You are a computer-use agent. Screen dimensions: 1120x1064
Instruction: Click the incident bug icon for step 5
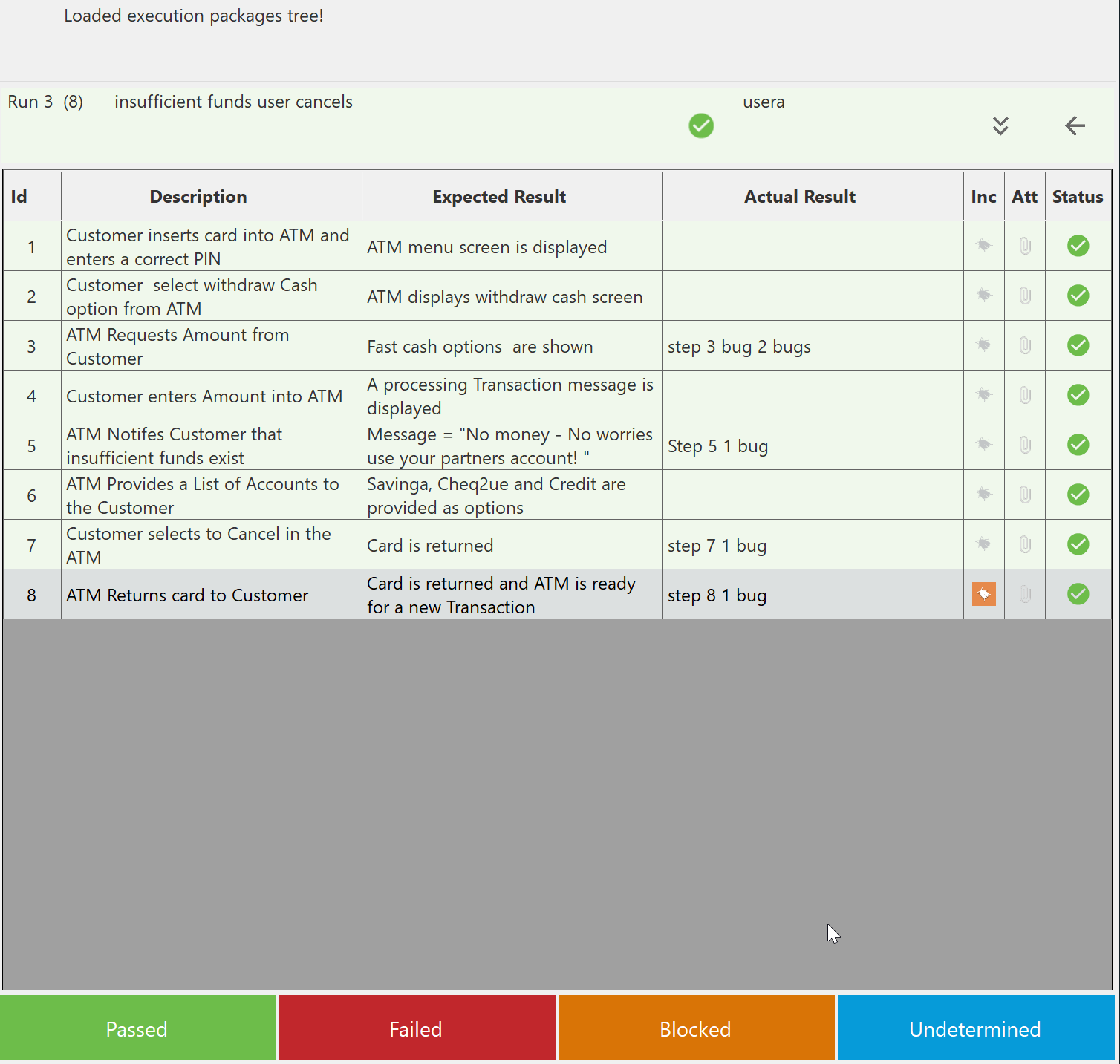(x=983, y=445)
